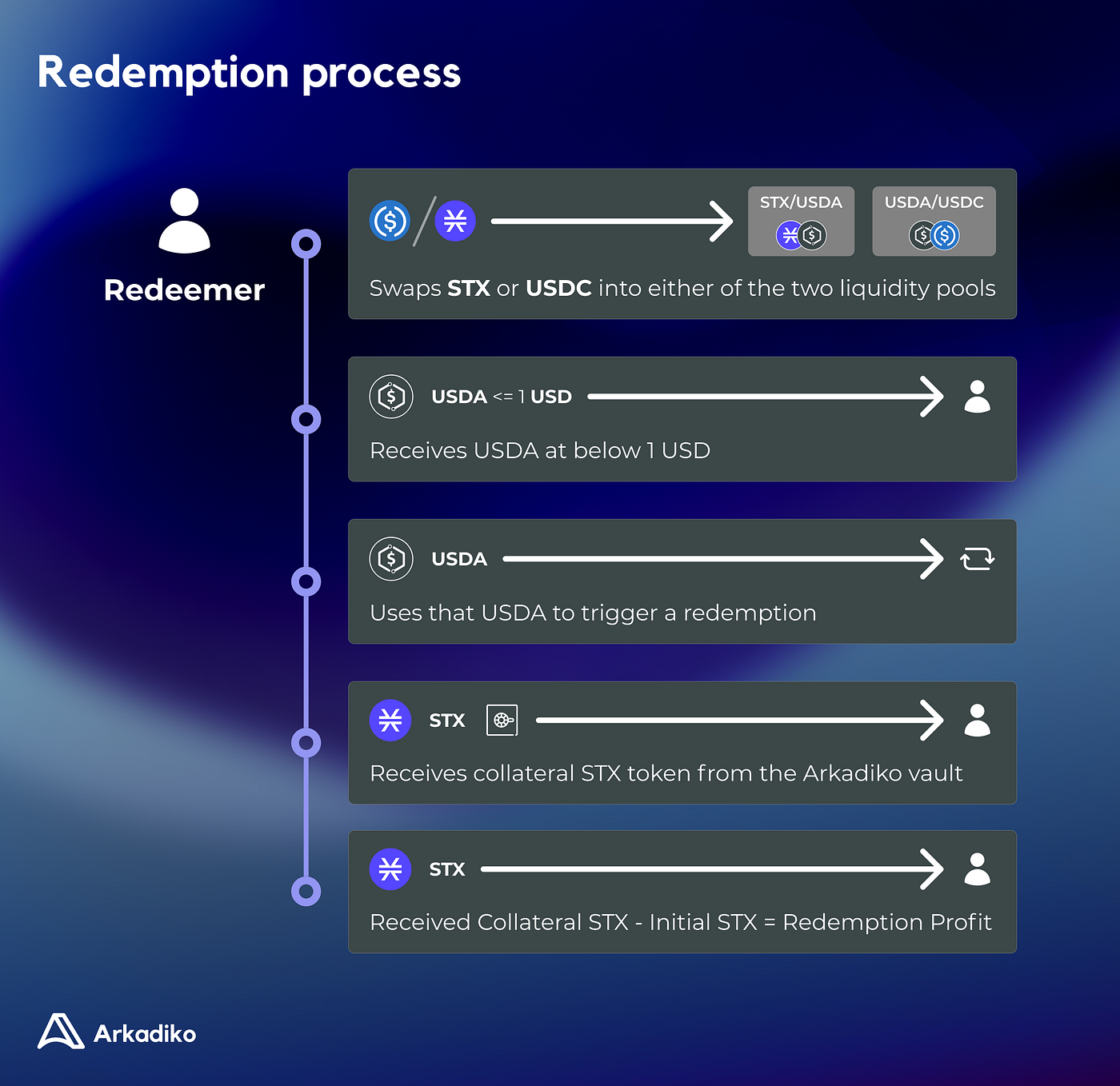Click the person icon in the "Receives USDA" step
Viewport: 1120px width, 1086px height.
pos(977,397)
